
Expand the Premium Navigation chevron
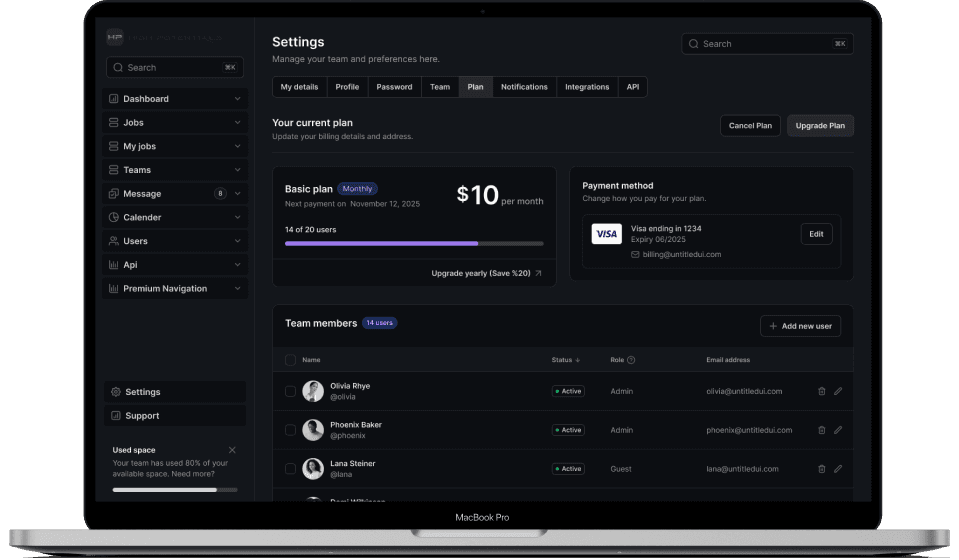click(237, 289)
